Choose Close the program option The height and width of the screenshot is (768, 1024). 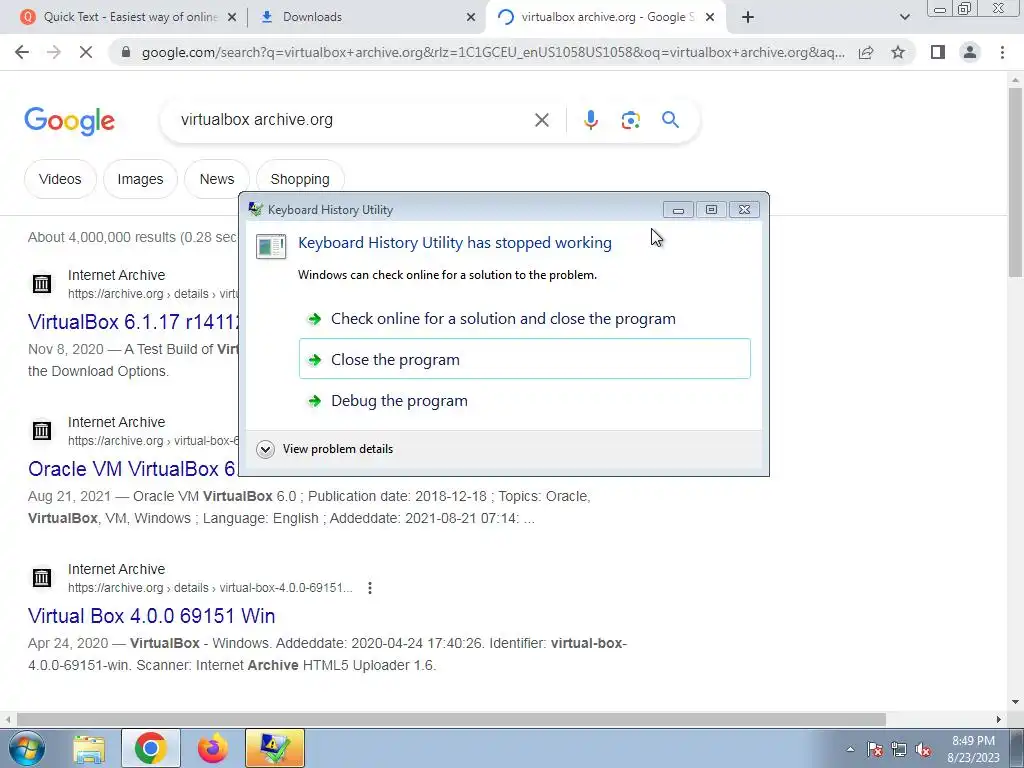pyautogui.click(x=524, y=359)
